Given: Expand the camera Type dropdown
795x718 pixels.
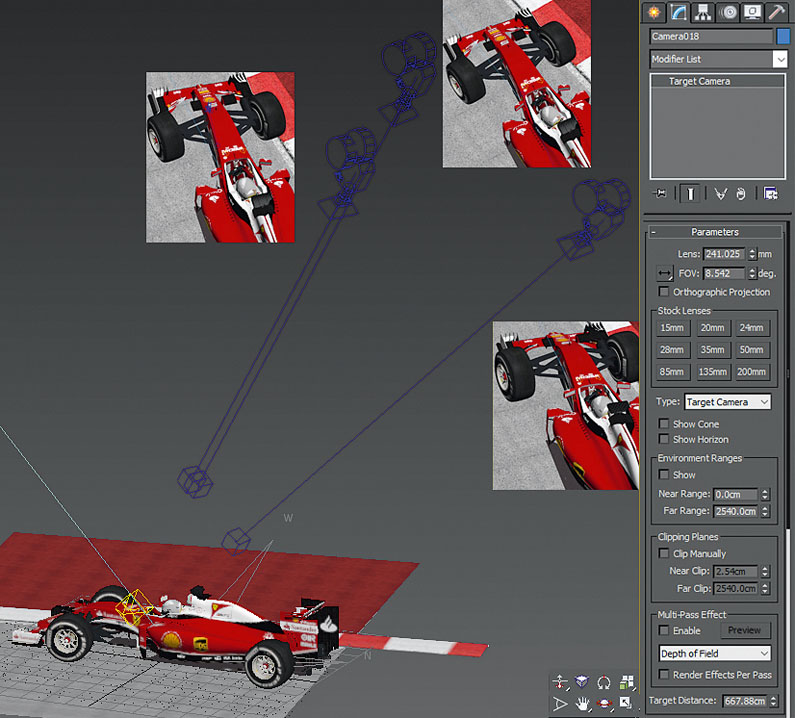Looking at the screenshot, I should [x=727, y=402].
